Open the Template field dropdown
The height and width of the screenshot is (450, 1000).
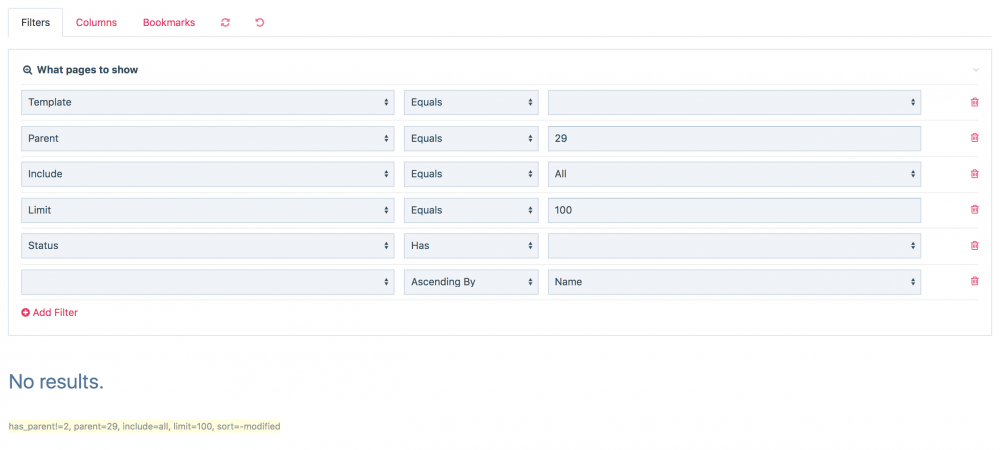(208, 102)
